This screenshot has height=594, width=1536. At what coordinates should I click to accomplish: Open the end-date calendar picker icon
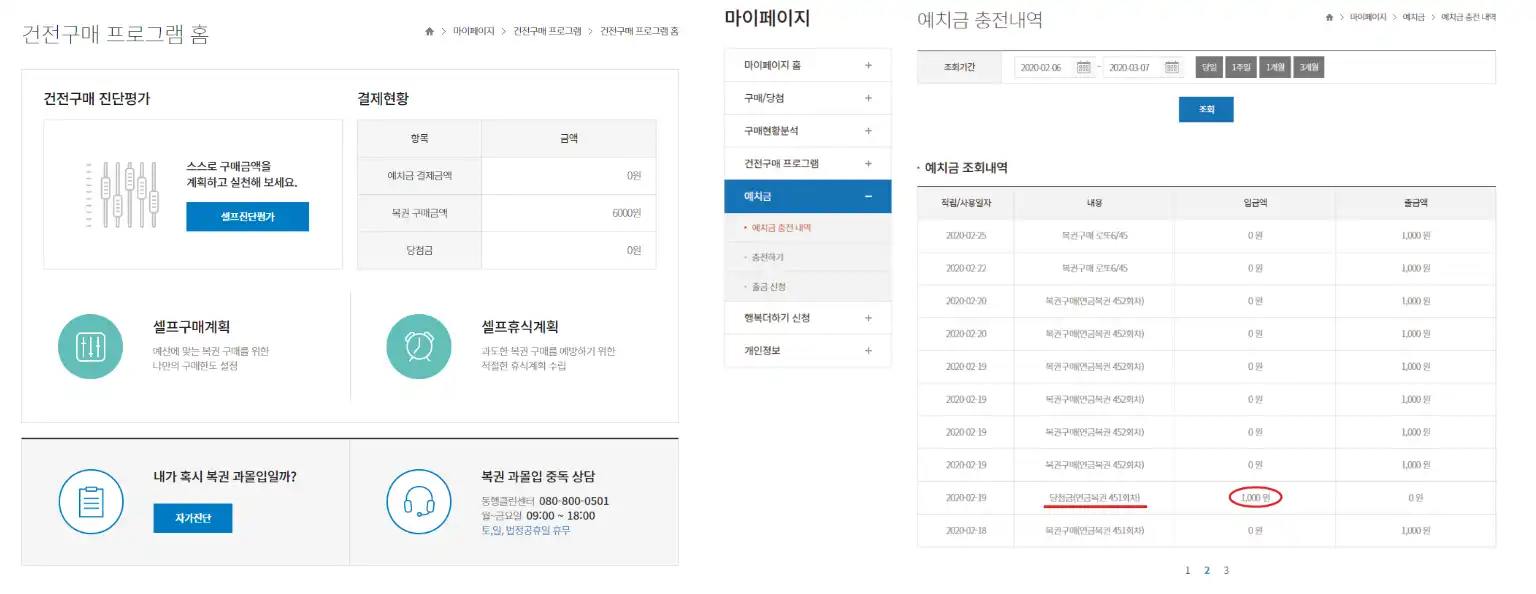coord(1173,66)
